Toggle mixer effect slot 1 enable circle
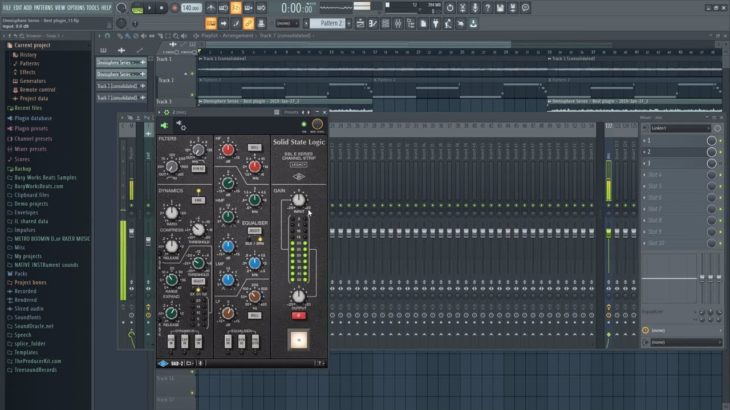 pyautogui.click(x=711, y=141)
